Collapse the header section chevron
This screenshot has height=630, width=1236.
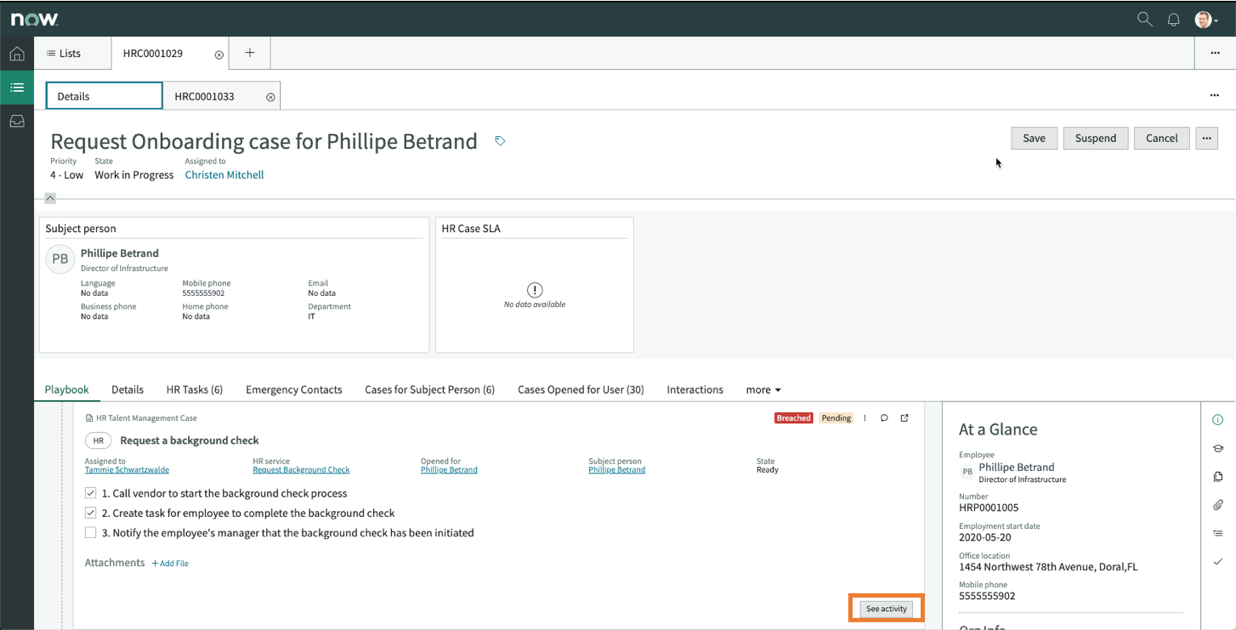pos(50,198)
